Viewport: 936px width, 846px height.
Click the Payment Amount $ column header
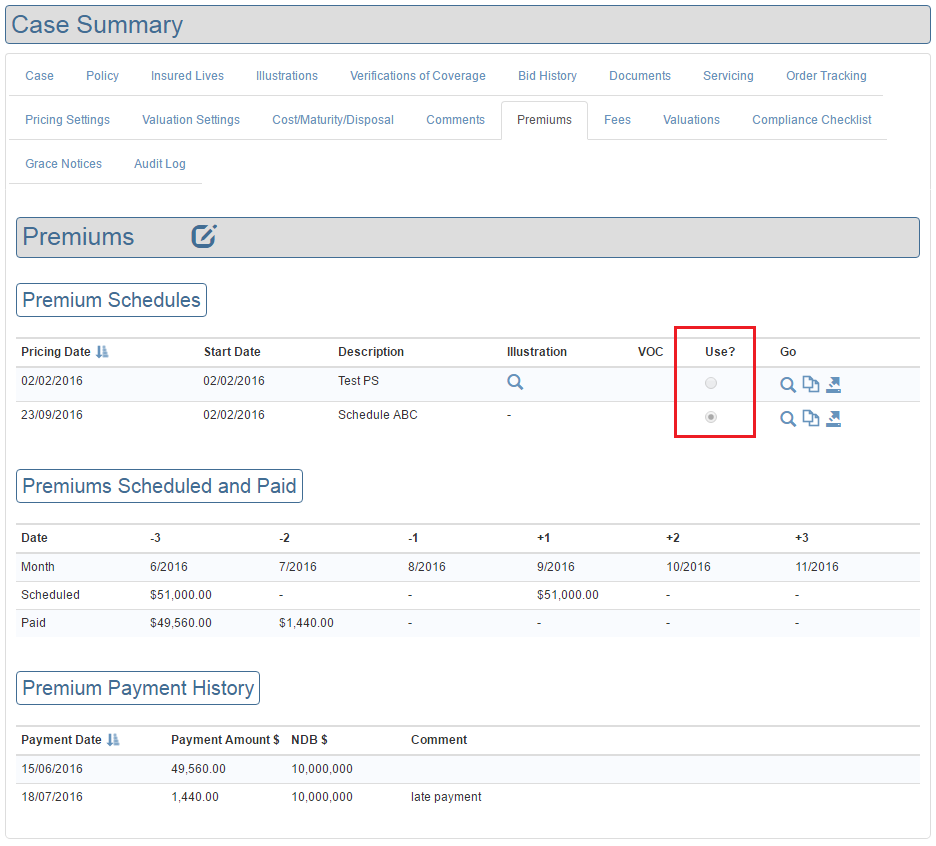[225, 740]
